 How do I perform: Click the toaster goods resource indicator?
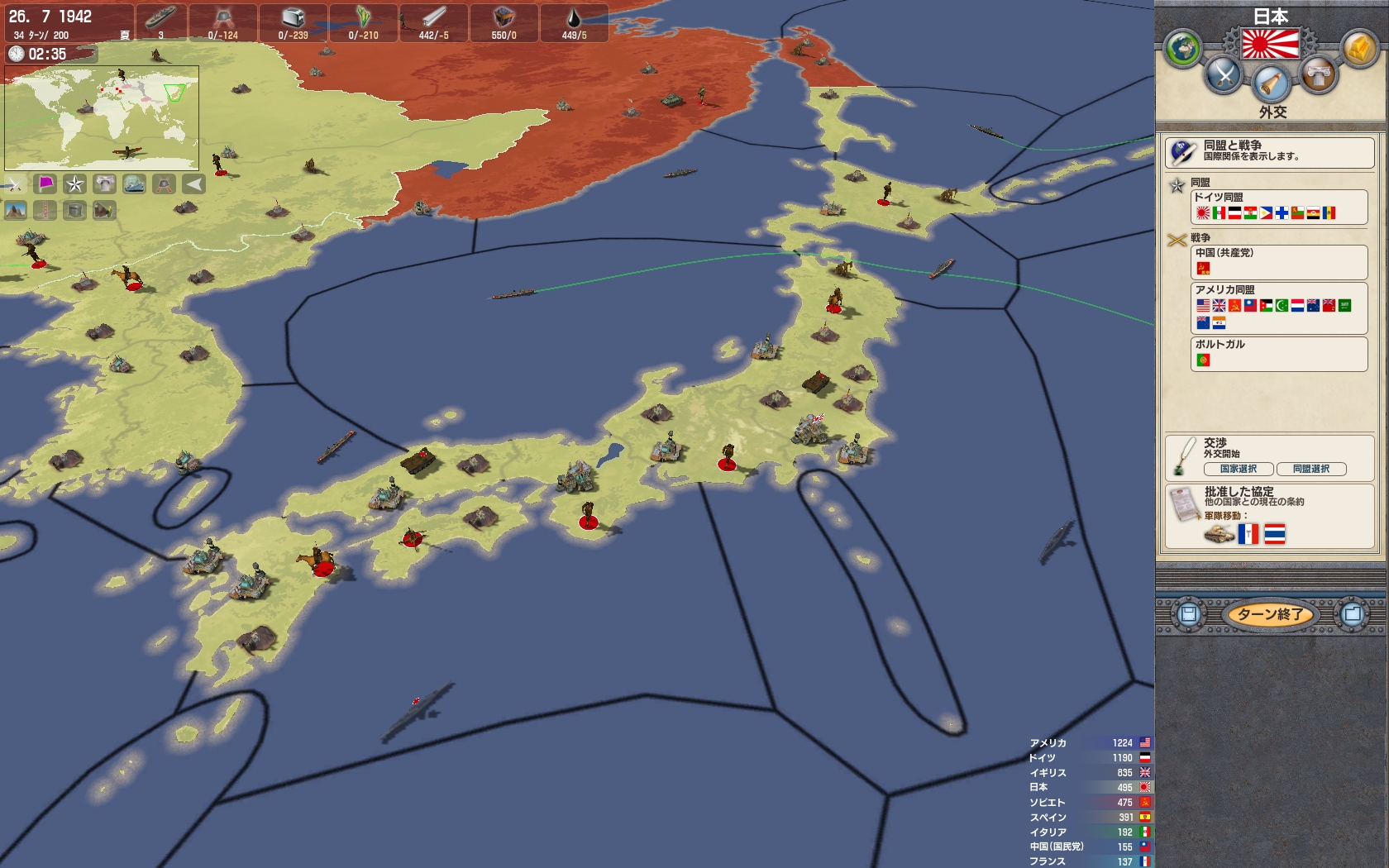click(294, 23)
